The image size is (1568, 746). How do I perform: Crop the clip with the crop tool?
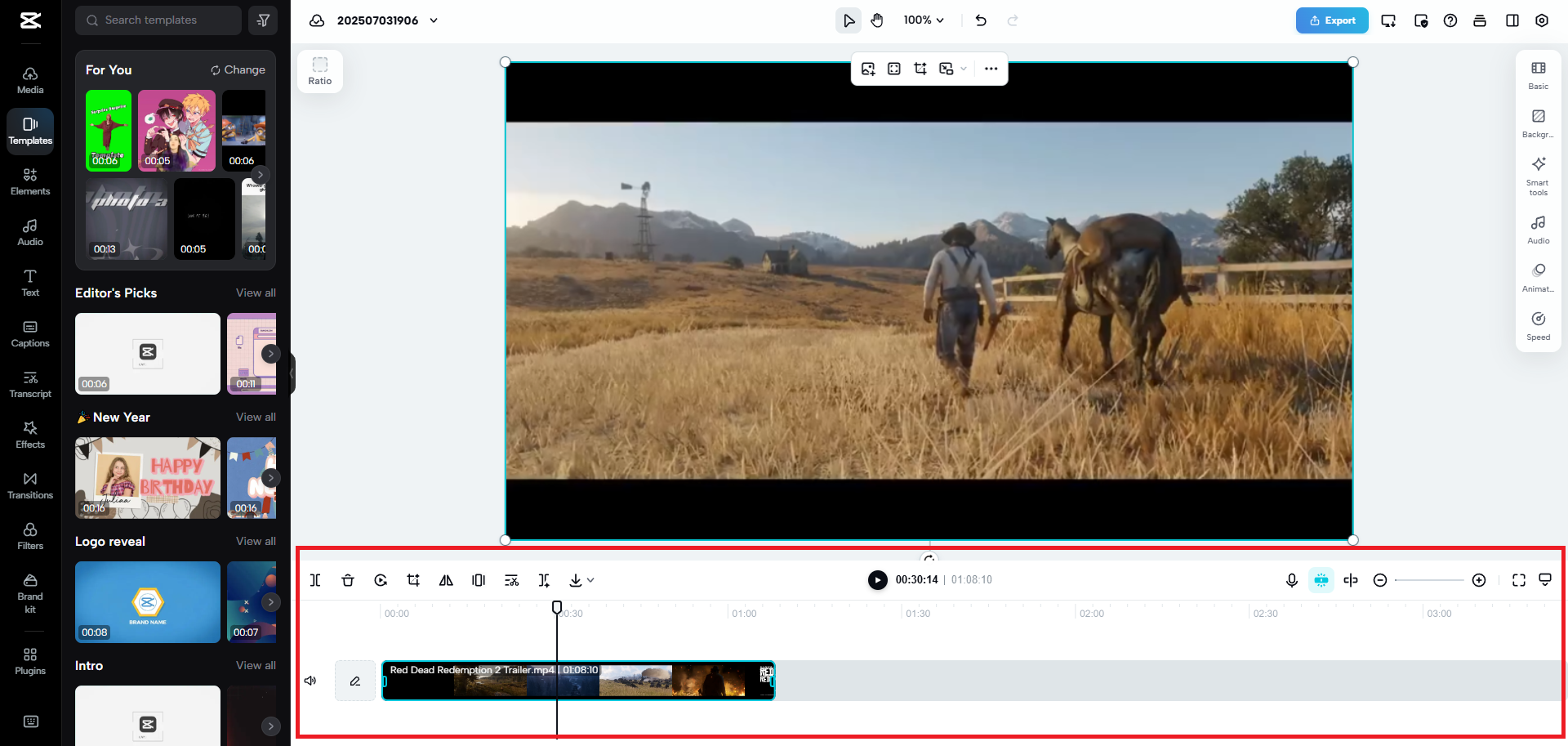point(413,580)
